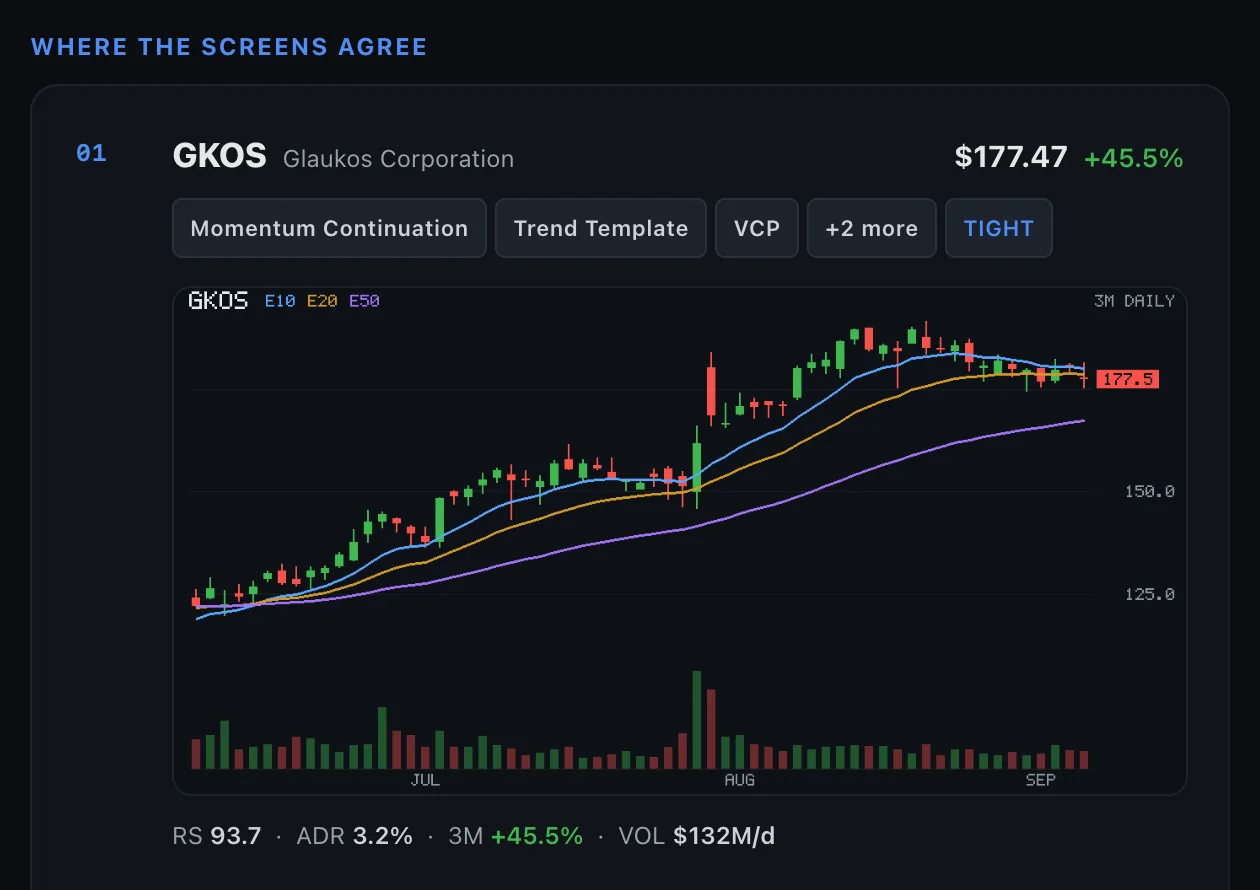Click the SEP date axis label

[1040, 780]
